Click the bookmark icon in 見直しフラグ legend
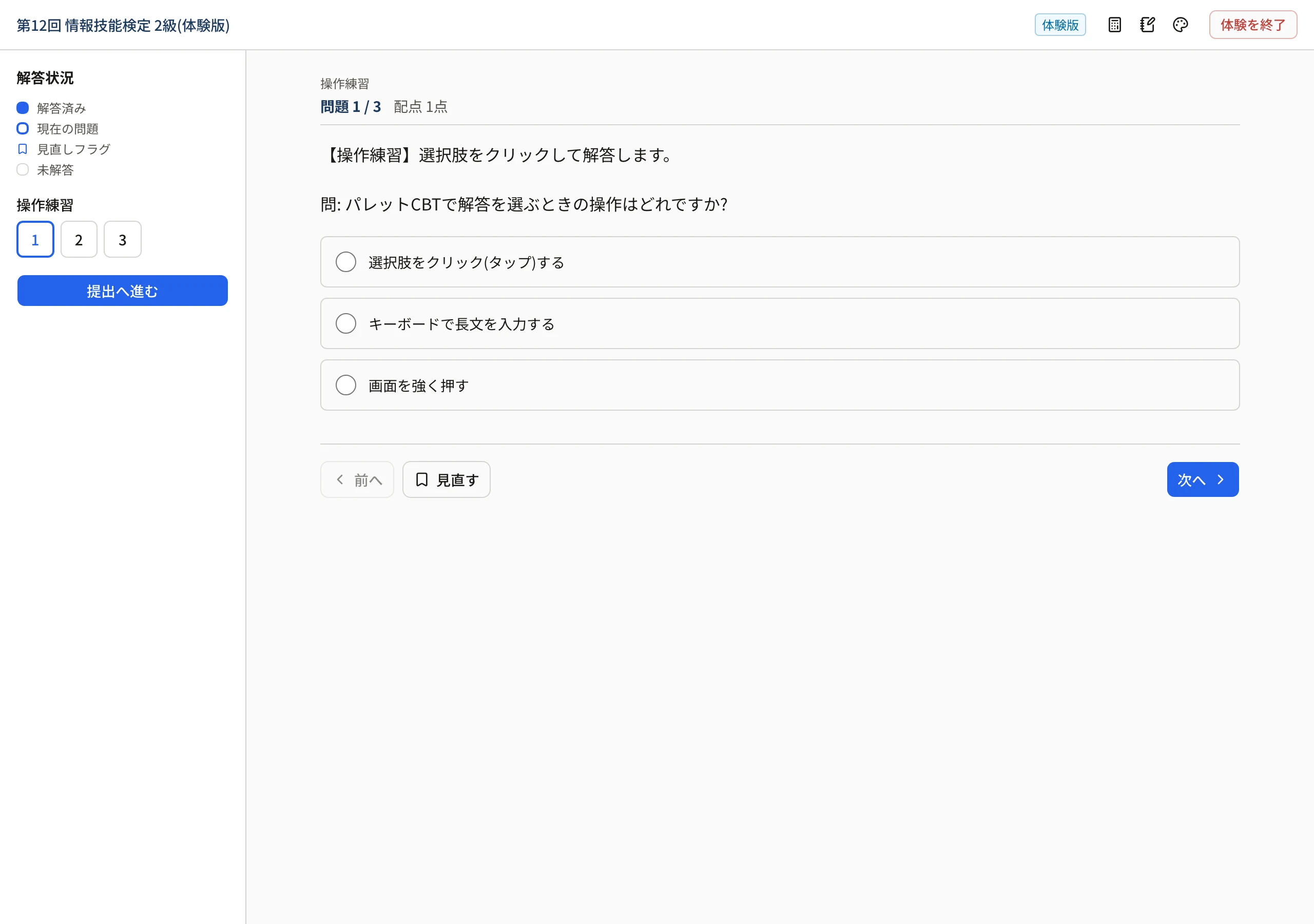This screenshot has width=1314, height=924. [22, 149]
